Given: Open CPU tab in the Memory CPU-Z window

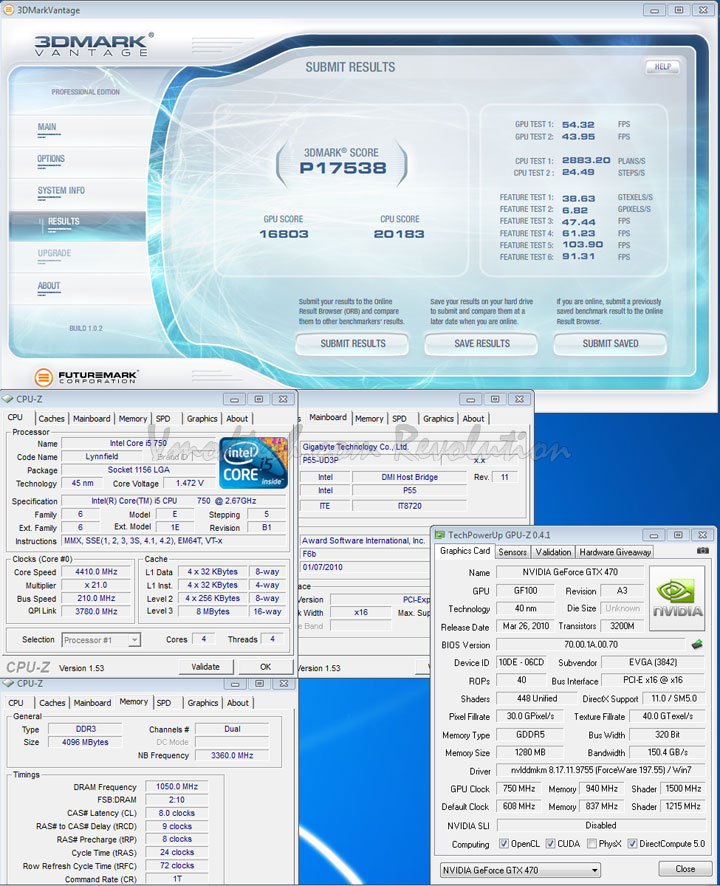Looking at the screenshot, I should 16,703.
